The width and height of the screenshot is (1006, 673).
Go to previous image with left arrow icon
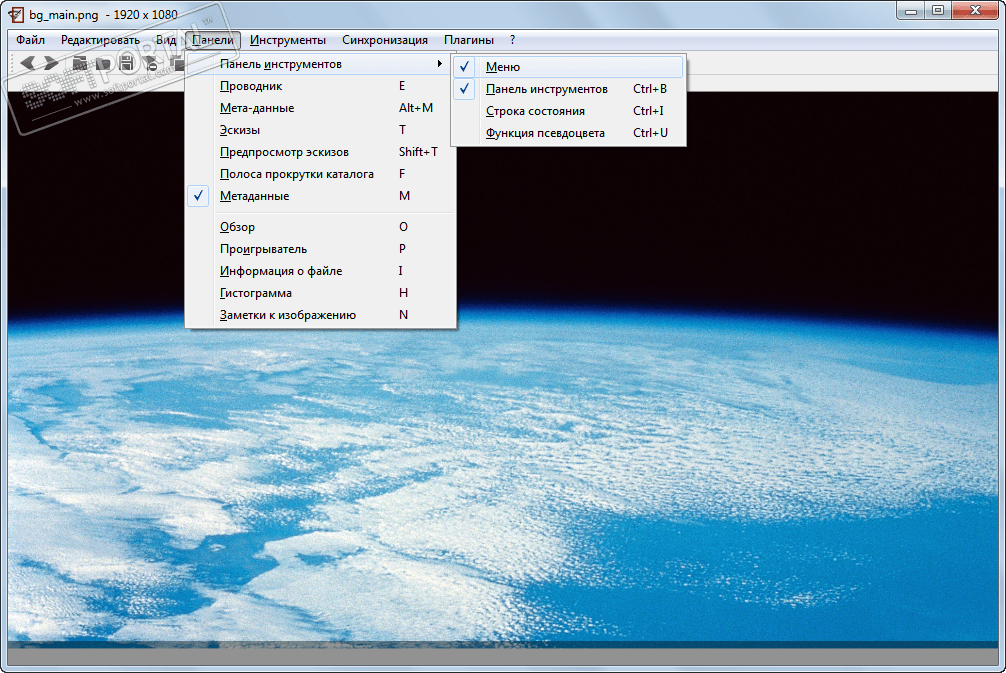pyautogui.click(x=28, y=63)
